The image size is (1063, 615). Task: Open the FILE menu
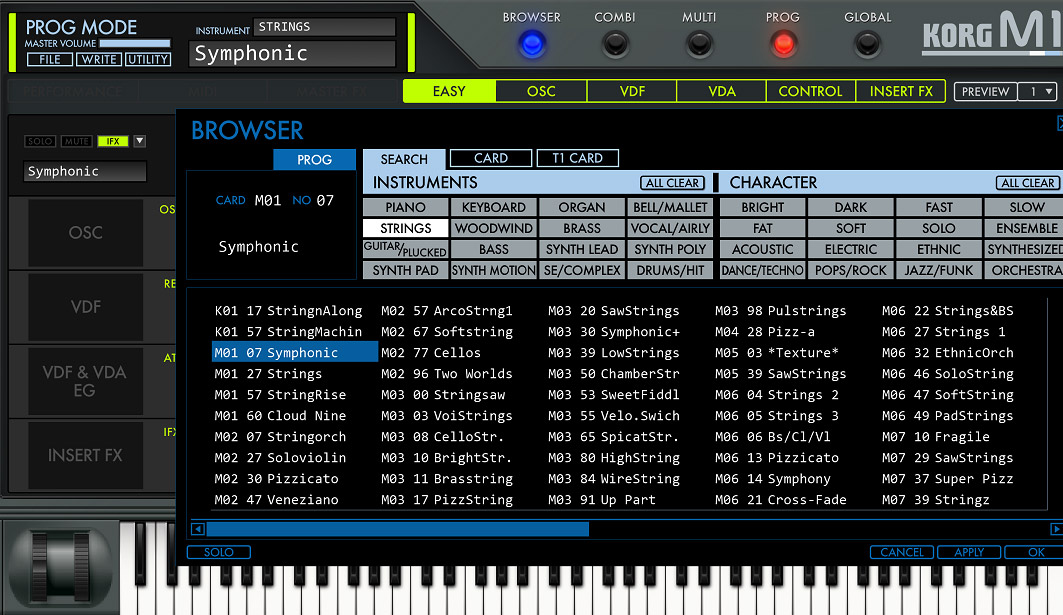[49, 60]
